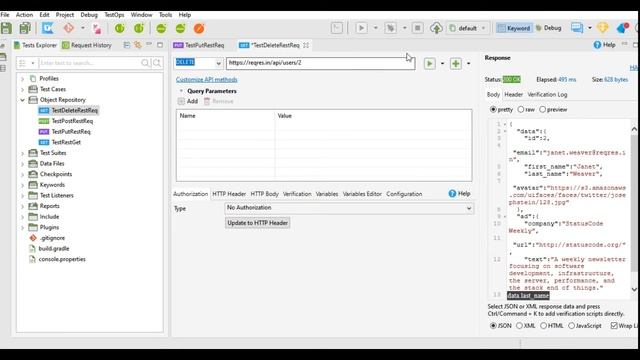The height and width of the screenshot is (360, 640).
Task: Open the send request dropdown arrow
Action: click(442, 64)
